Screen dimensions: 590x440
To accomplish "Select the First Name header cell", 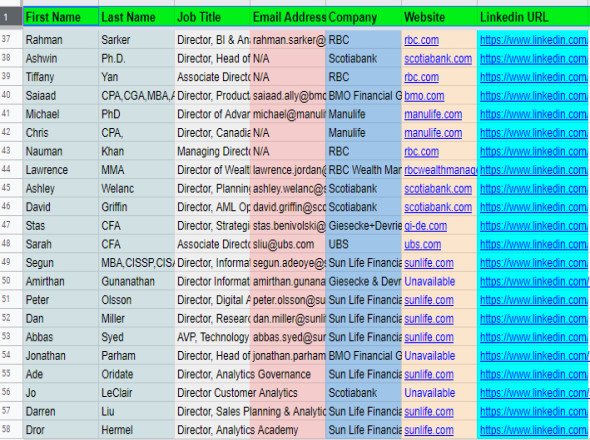I will 61,17.
